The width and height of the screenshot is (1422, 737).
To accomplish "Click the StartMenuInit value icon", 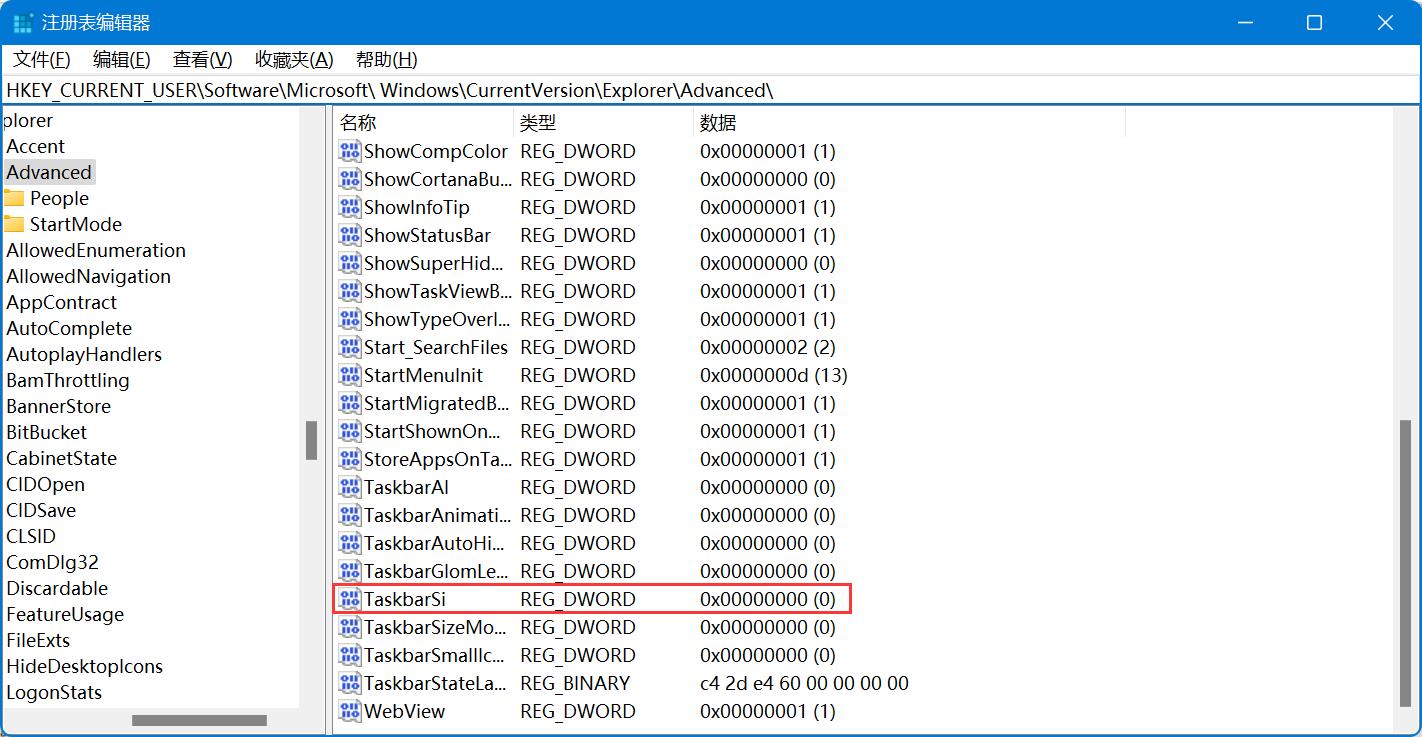I will [x=349, y=375].
